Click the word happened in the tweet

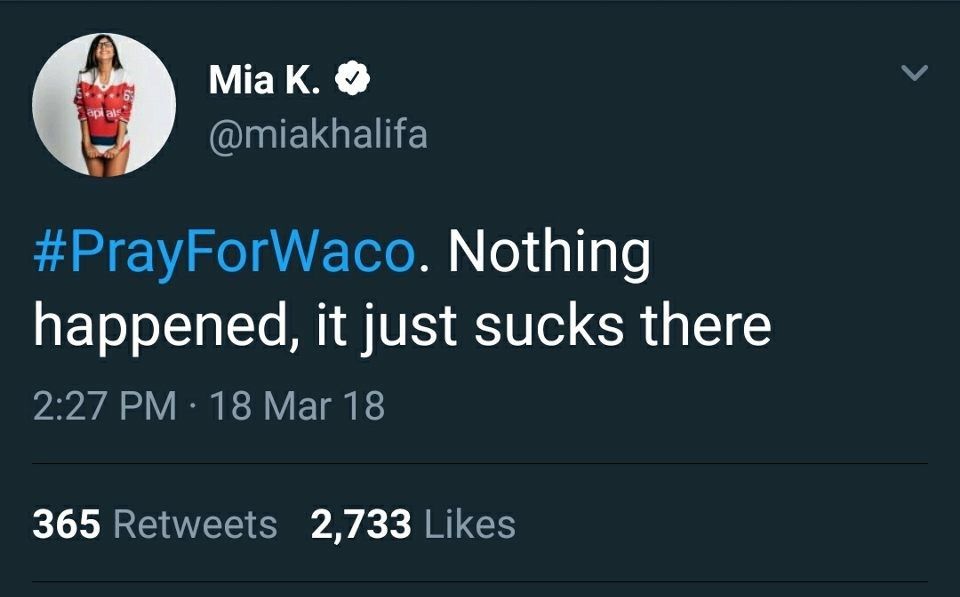pos(158,327)
